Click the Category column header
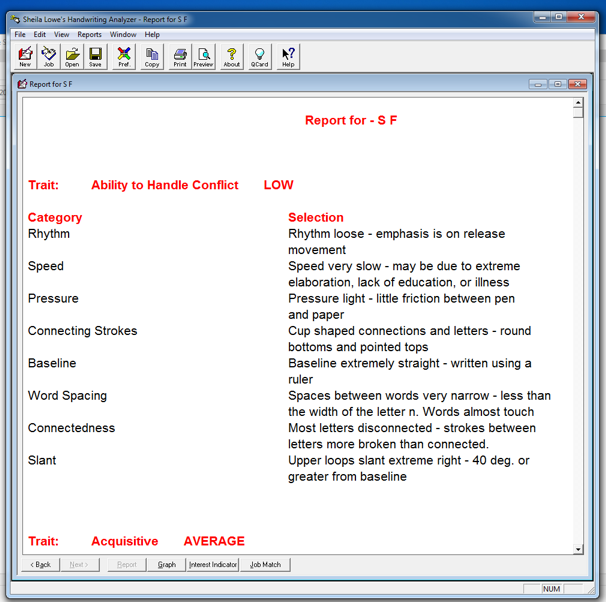 pos(55,218)
